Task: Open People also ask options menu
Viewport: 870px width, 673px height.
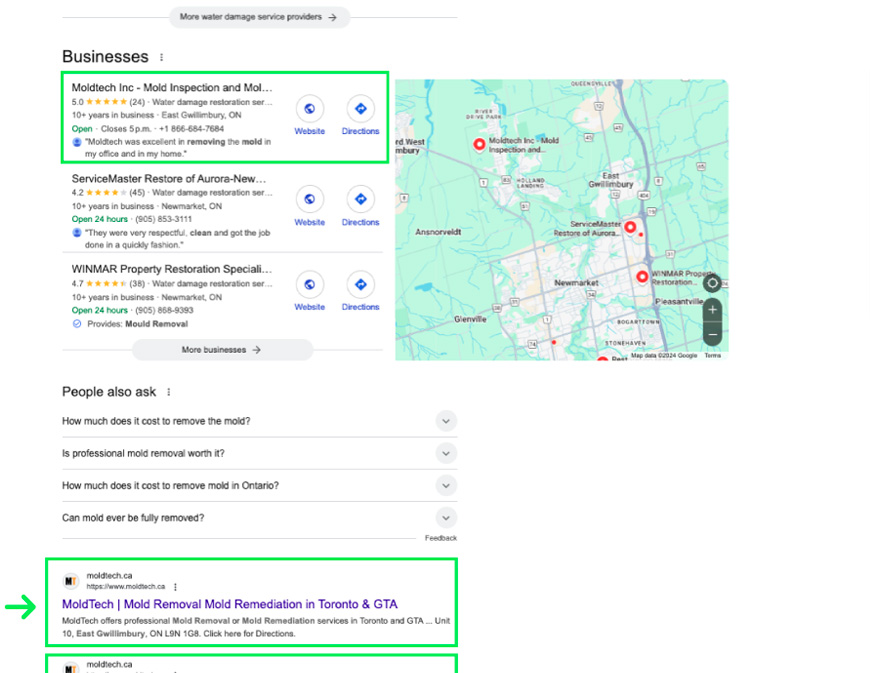Action: (x=168, y=392)
